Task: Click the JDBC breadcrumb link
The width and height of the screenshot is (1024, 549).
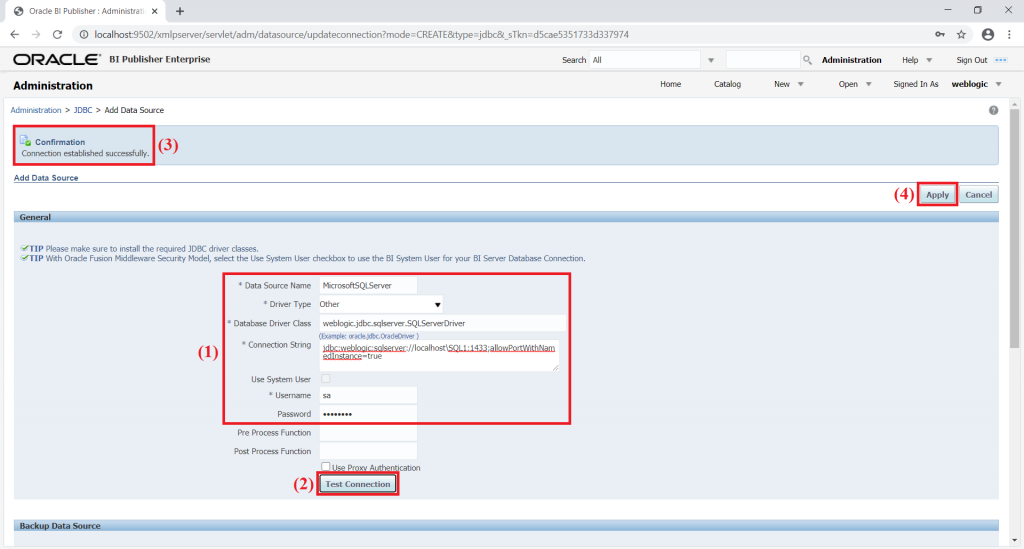Action: (x=83, y=110)
